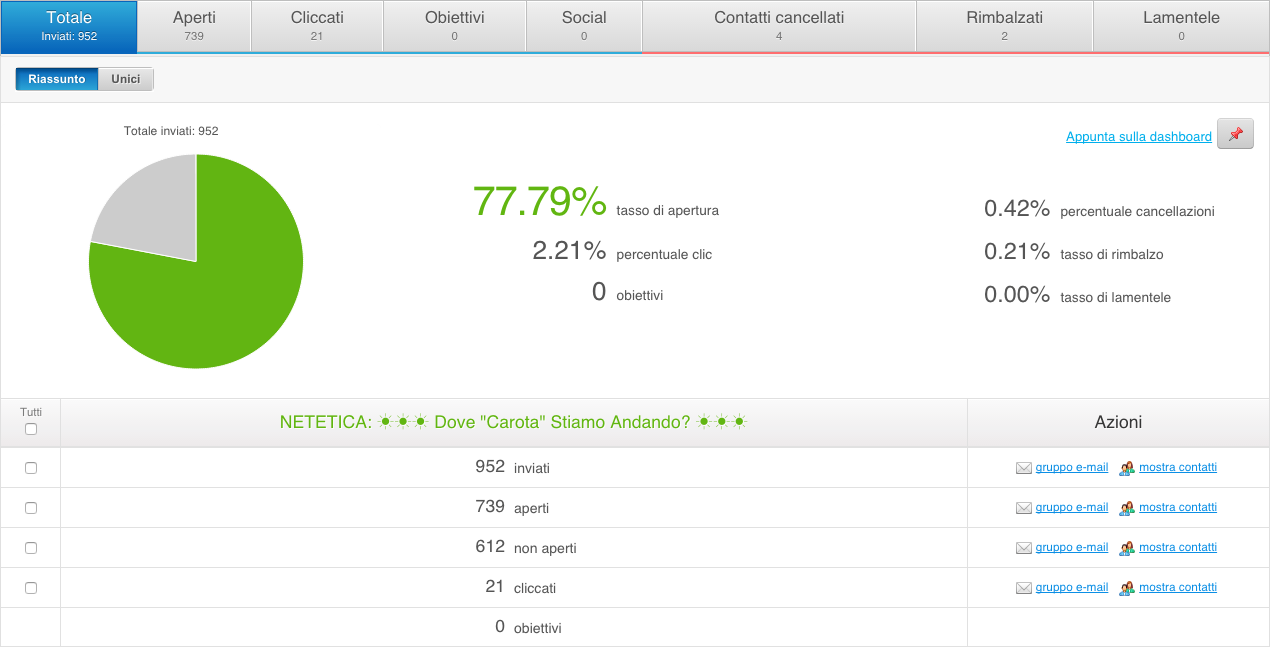
Task: Open mostra contatti link for non aperti
Action: [1177, 547]
